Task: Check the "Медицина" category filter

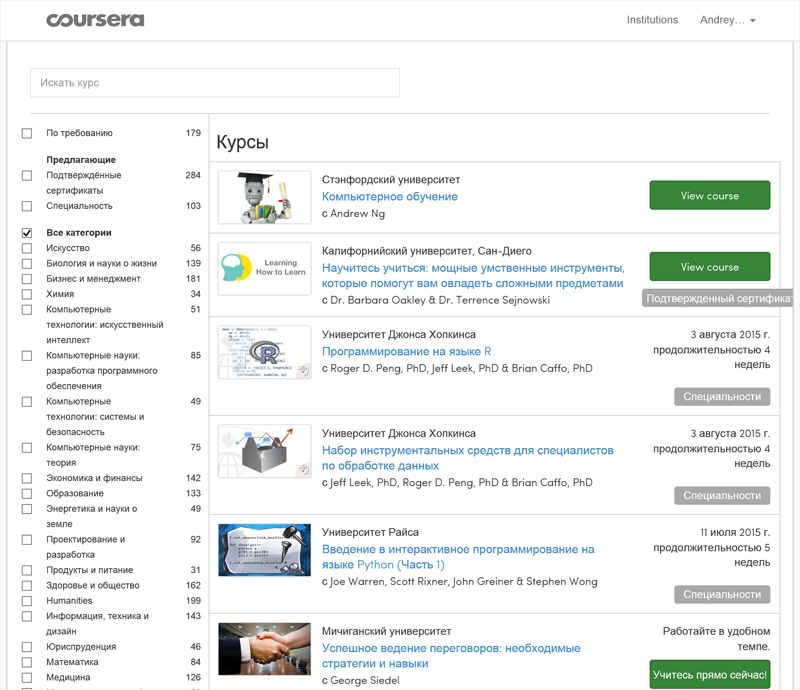Action: [25, 677]
